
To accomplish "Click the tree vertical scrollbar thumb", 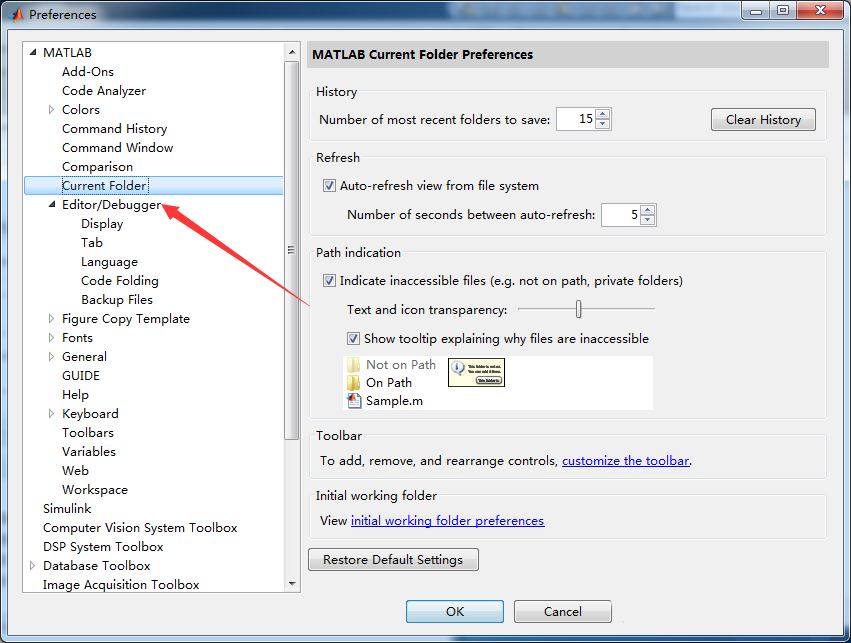I will (292, 250).
